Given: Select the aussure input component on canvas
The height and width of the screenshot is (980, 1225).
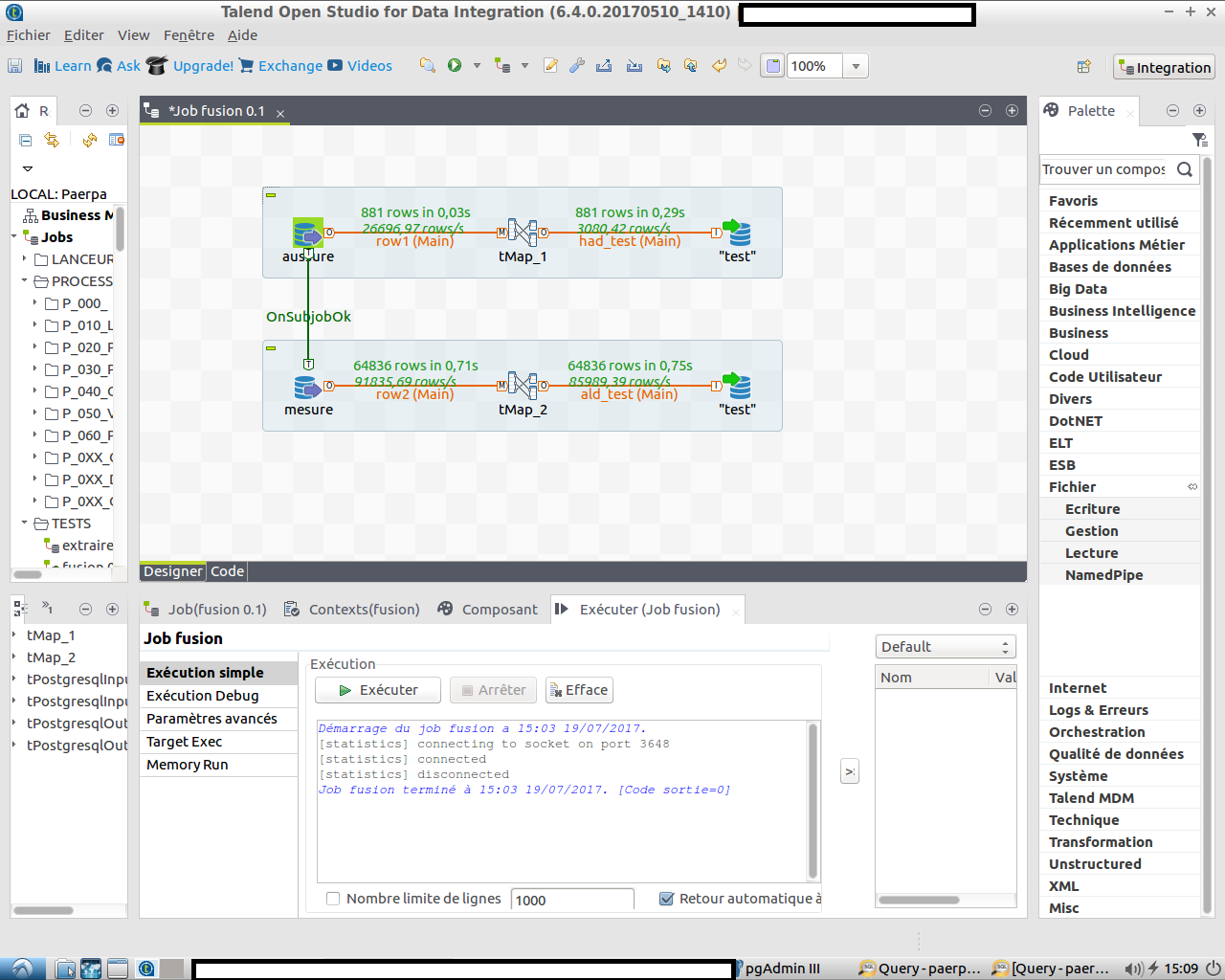Looking at the screenshot, I should tap(308, 234).
